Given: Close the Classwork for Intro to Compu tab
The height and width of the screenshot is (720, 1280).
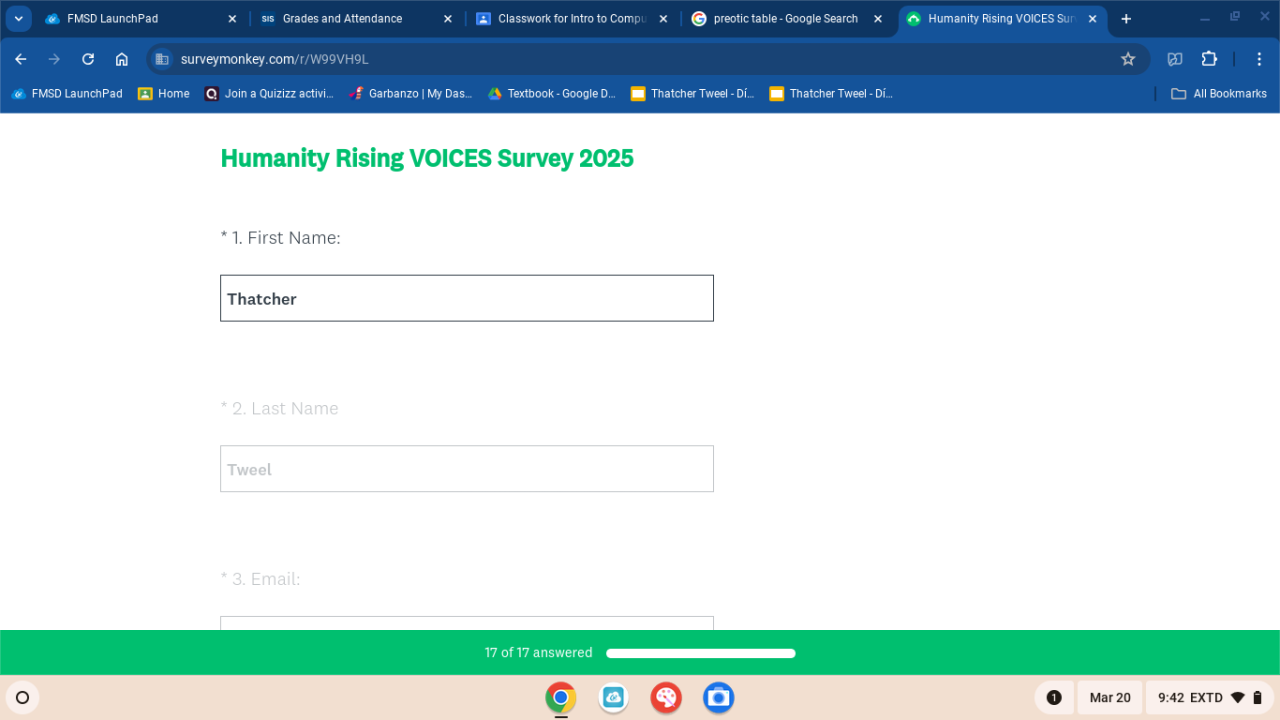Looking at the screenshot, I should point(663,19).
